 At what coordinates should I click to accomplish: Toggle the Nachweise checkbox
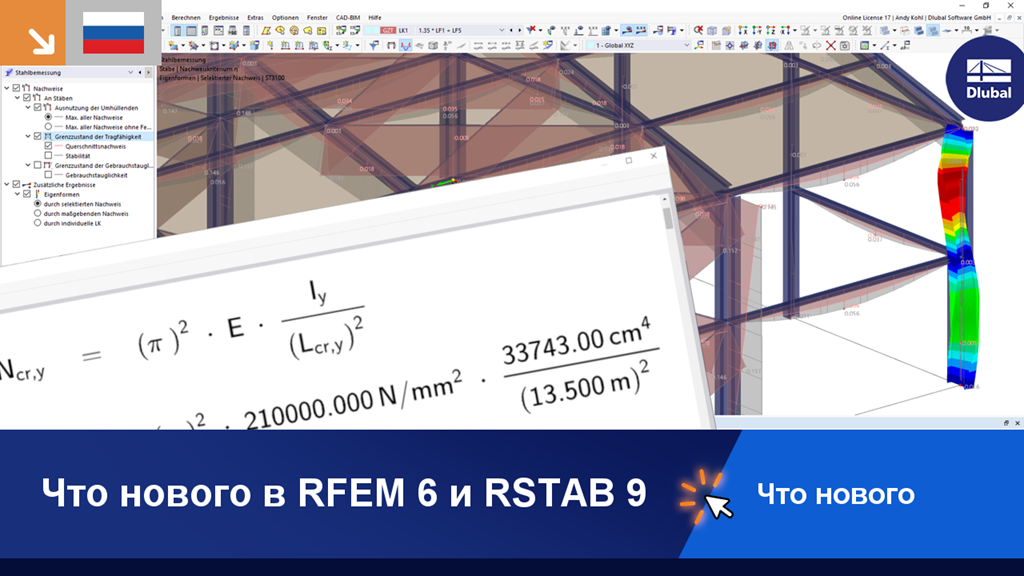[x=16, y=88]
